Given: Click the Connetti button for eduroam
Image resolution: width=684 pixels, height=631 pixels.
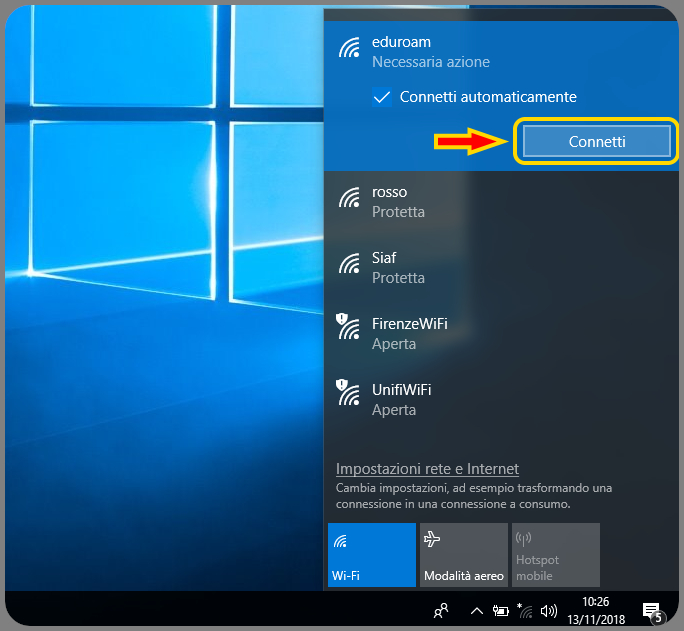Looking at the screenshot, I should coord(596,141).
